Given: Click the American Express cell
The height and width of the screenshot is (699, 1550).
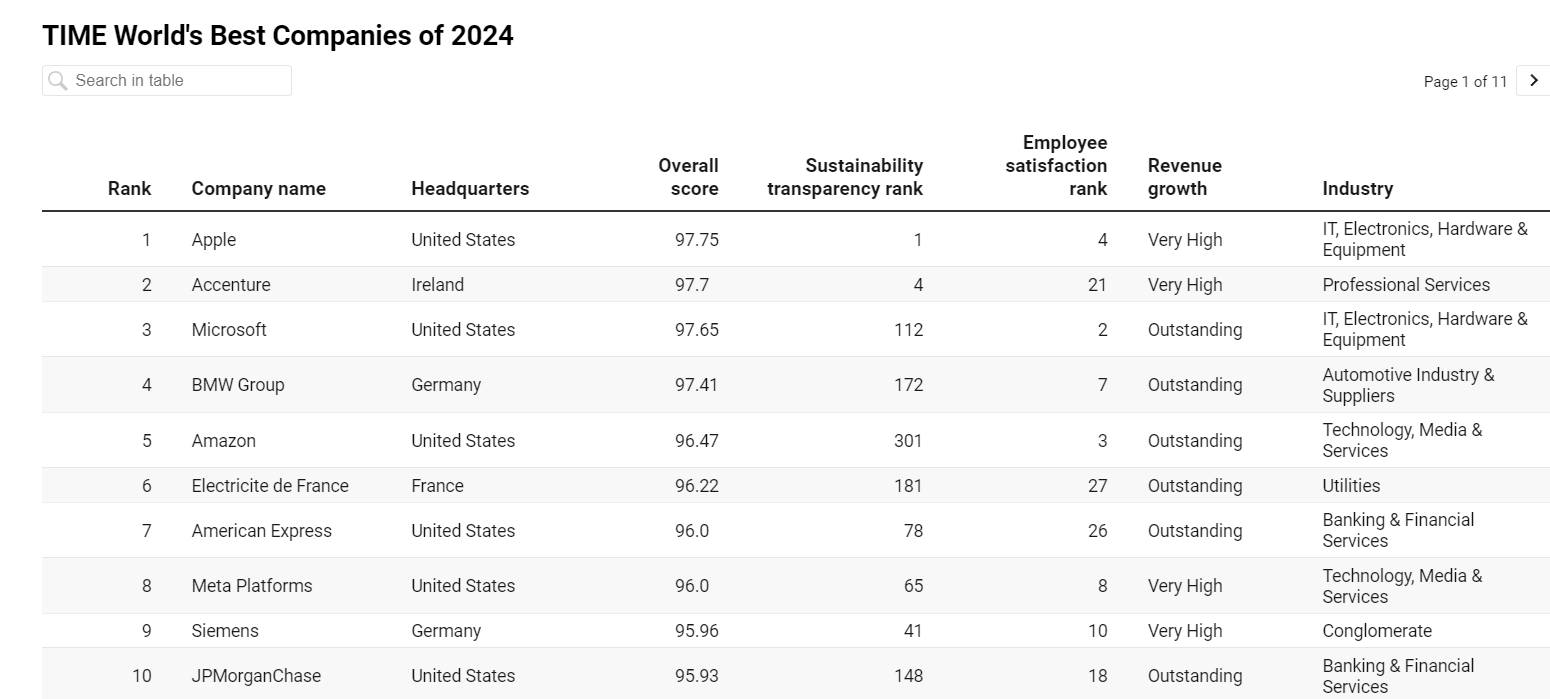Looking at the screenshot, I should point(261,531).
